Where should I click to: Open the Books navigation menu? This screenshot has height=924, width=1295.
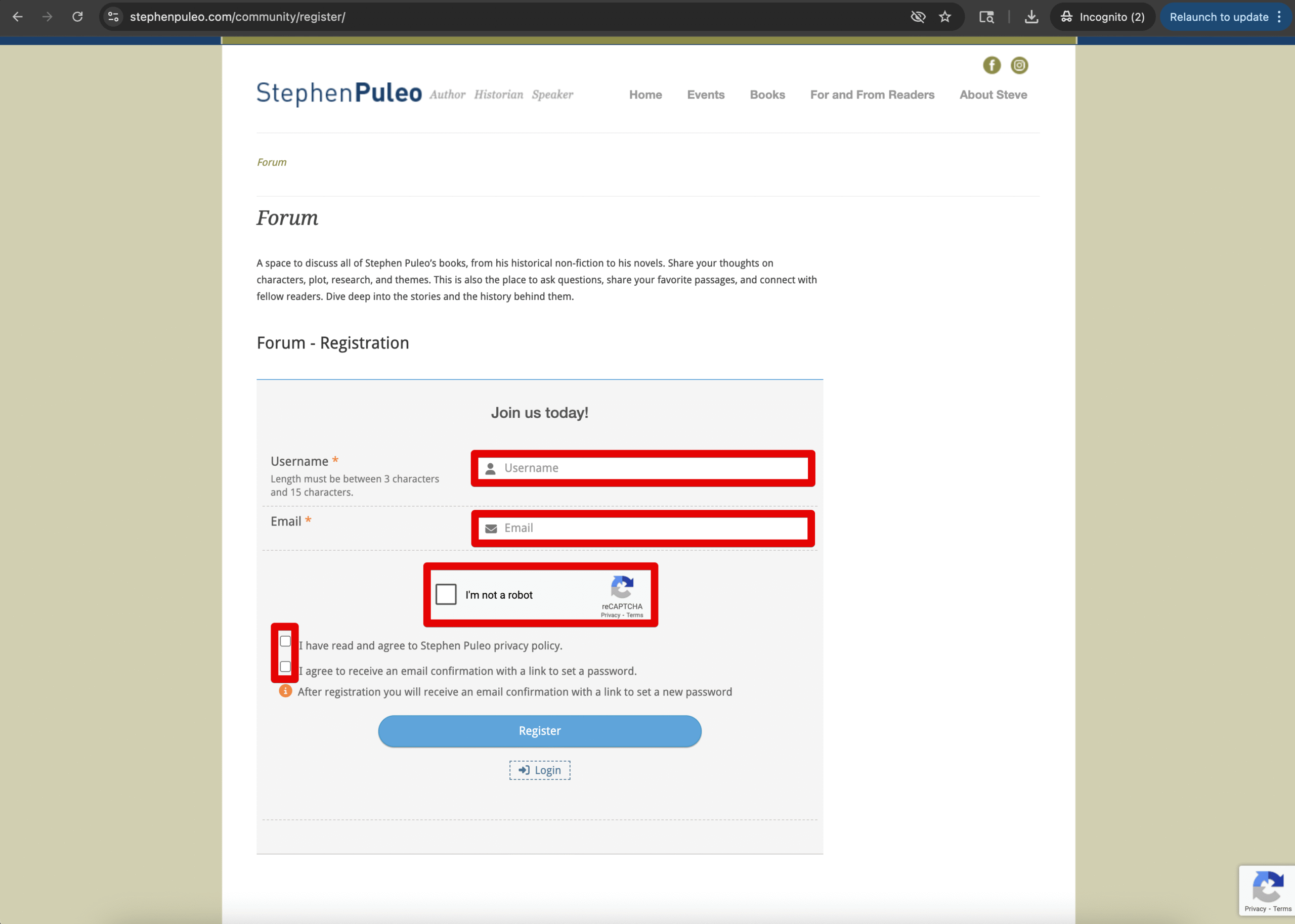click(x=767, y=95)
